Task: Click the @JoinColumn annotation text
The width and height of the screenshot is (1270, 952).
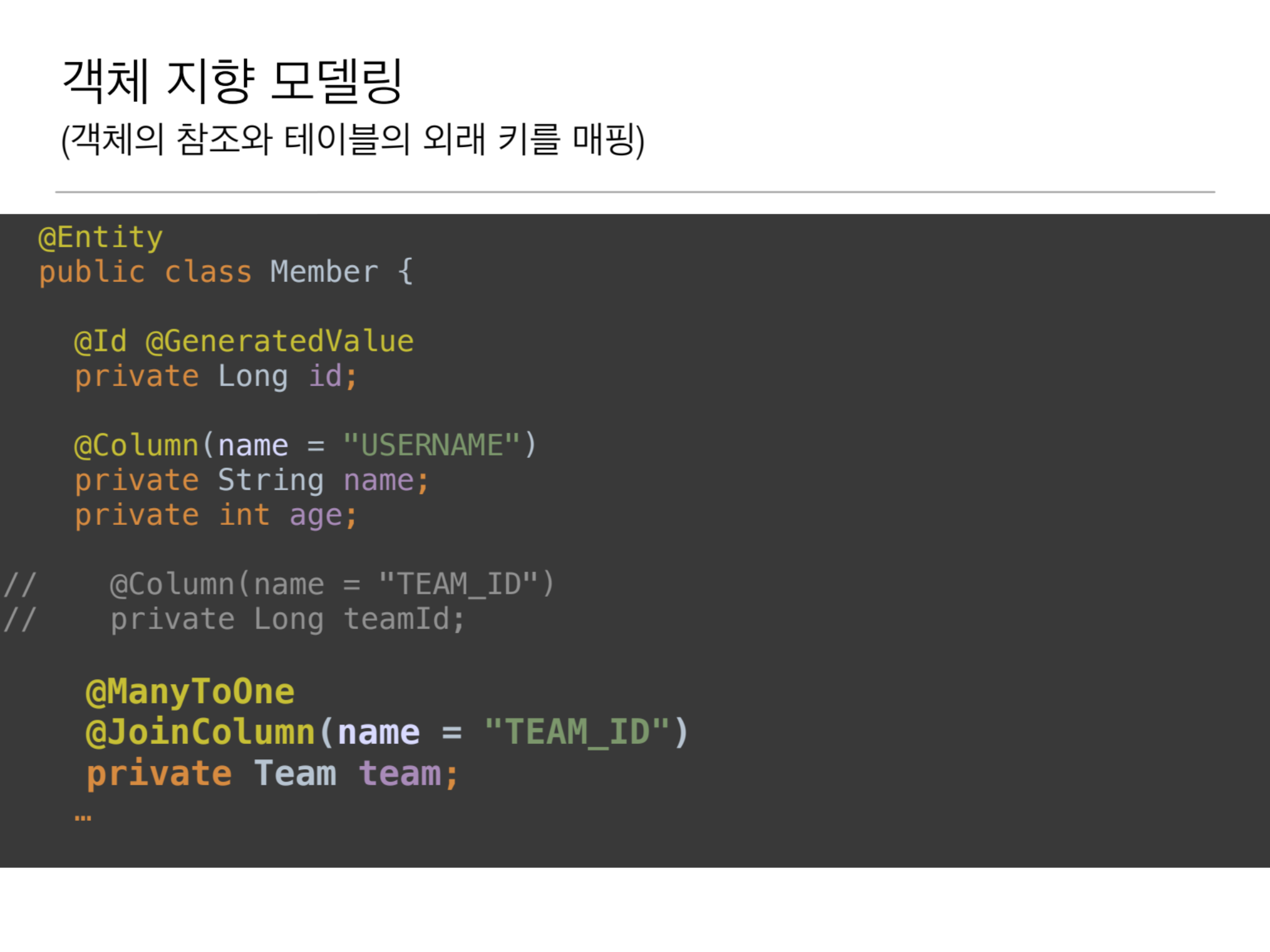Action: tap(200, 732)
